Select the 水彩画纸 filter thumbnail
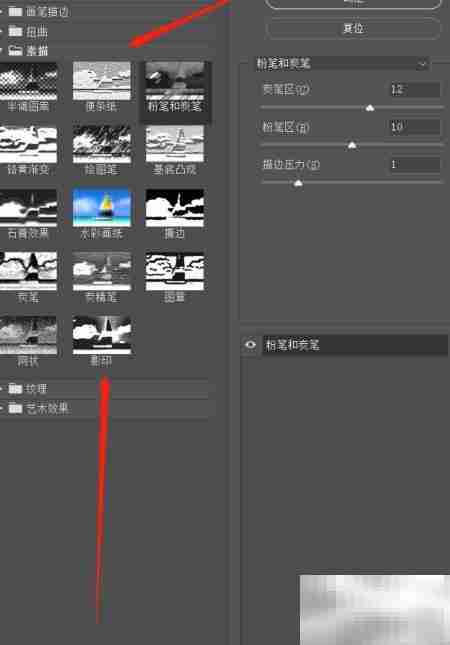 [x=102, y=208]
